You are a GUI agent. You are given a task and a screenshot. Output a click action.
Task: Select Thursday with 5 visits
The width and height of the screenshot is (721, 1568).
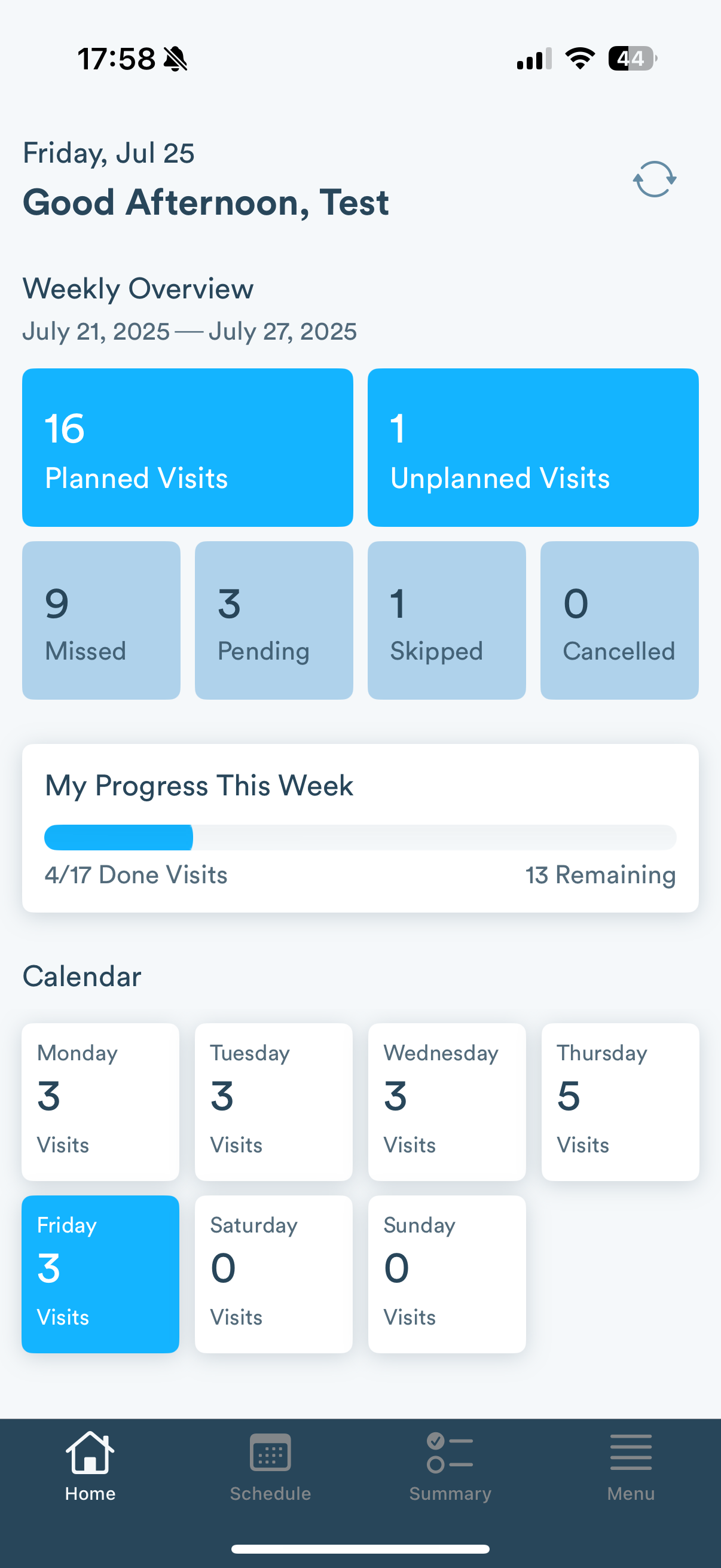point(620,1102)
